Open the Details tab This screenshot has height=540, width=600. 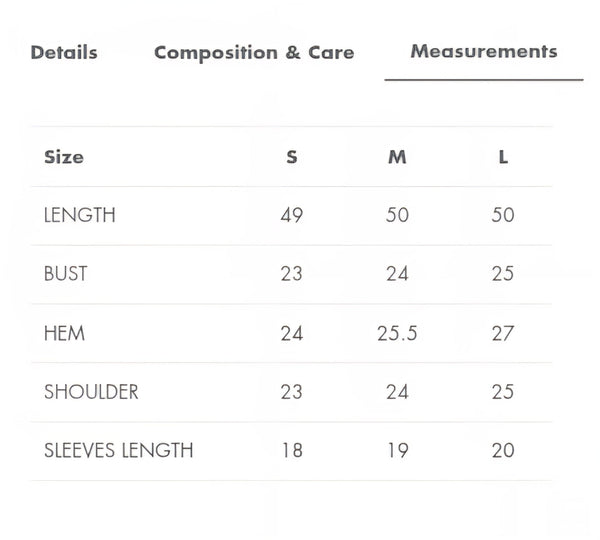pos(64,52)
